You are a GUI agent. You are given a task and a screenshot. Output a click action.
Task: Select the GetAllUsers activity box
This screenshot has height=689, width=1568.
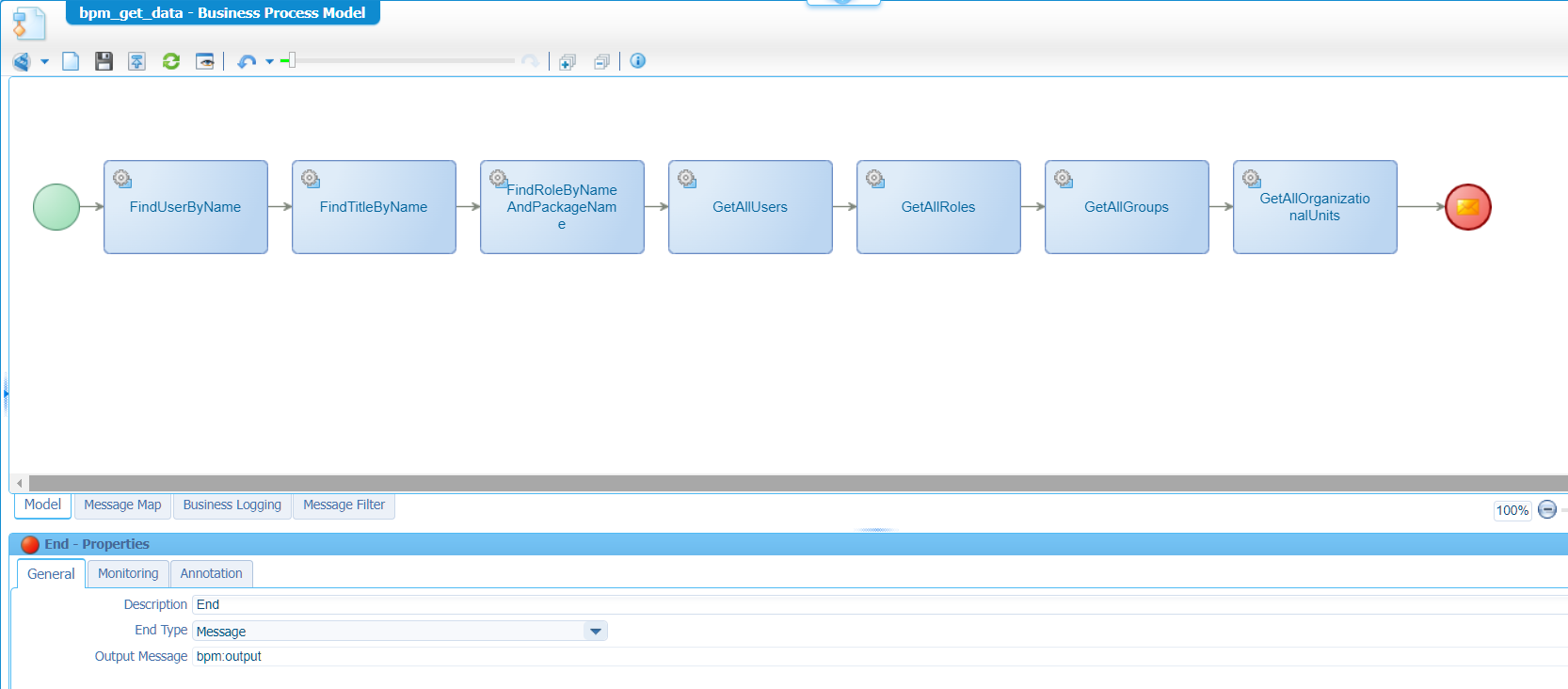[x=750, y=207]
